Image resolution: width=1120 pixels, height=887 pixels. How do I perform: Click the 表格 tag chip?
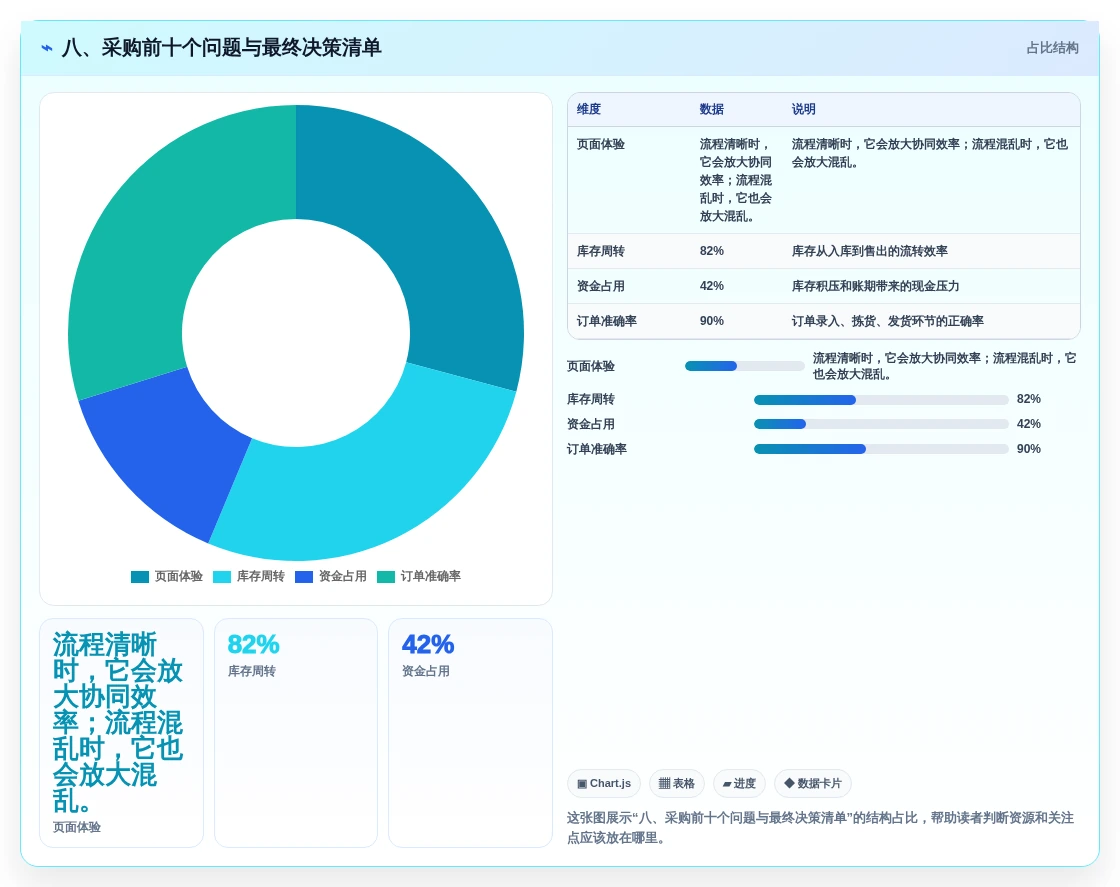[676, 783]
